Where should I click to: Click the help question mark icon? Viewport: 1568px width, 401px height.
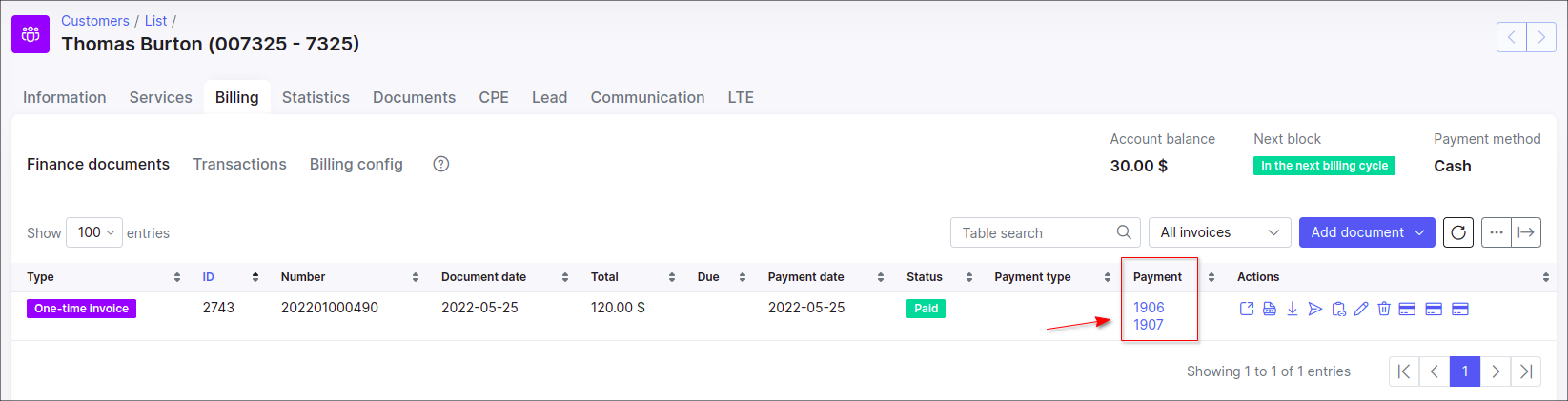pyautogui.click(x=441, y=164)
